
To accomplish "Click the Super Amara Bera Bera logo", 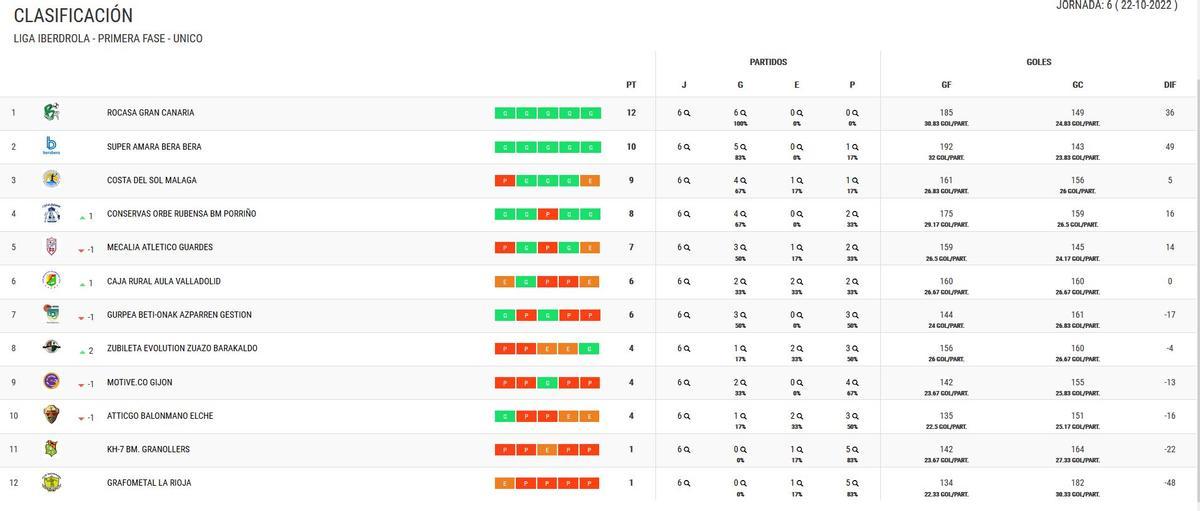I will click(51, 146).
